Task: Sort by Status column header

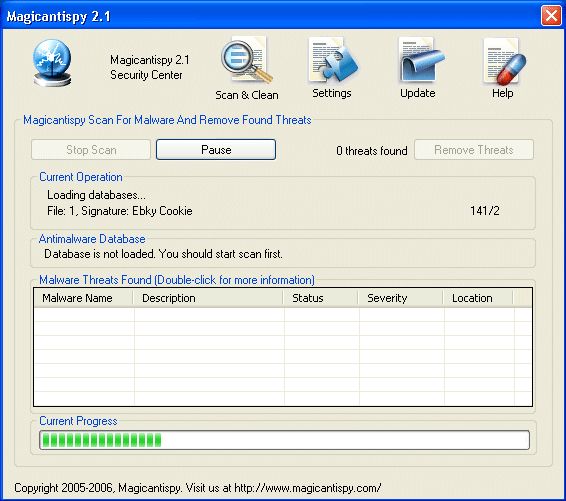Action: pos(321,298)
